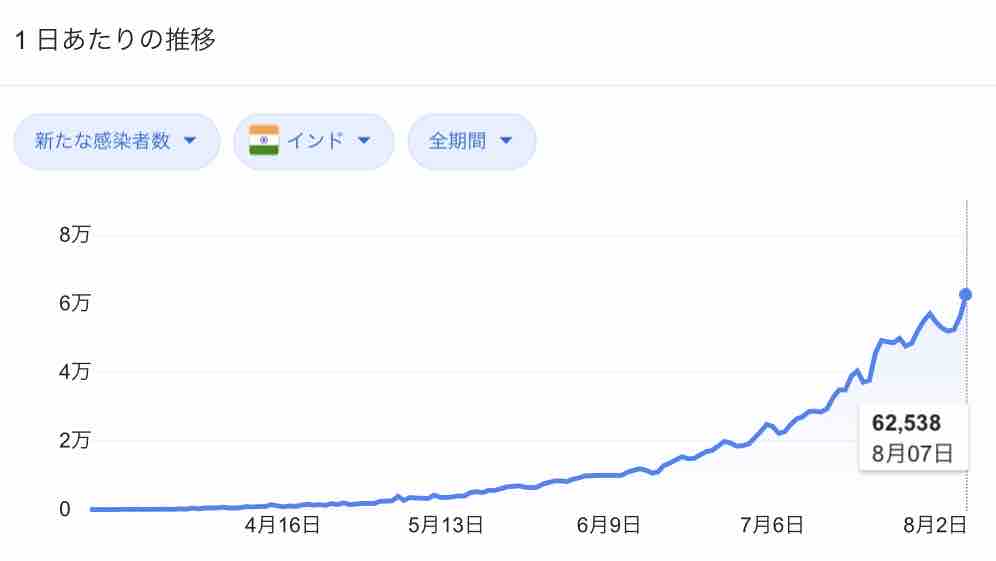
Task: Click the 62,538 tooltip box
Action: tap(913, 438)
